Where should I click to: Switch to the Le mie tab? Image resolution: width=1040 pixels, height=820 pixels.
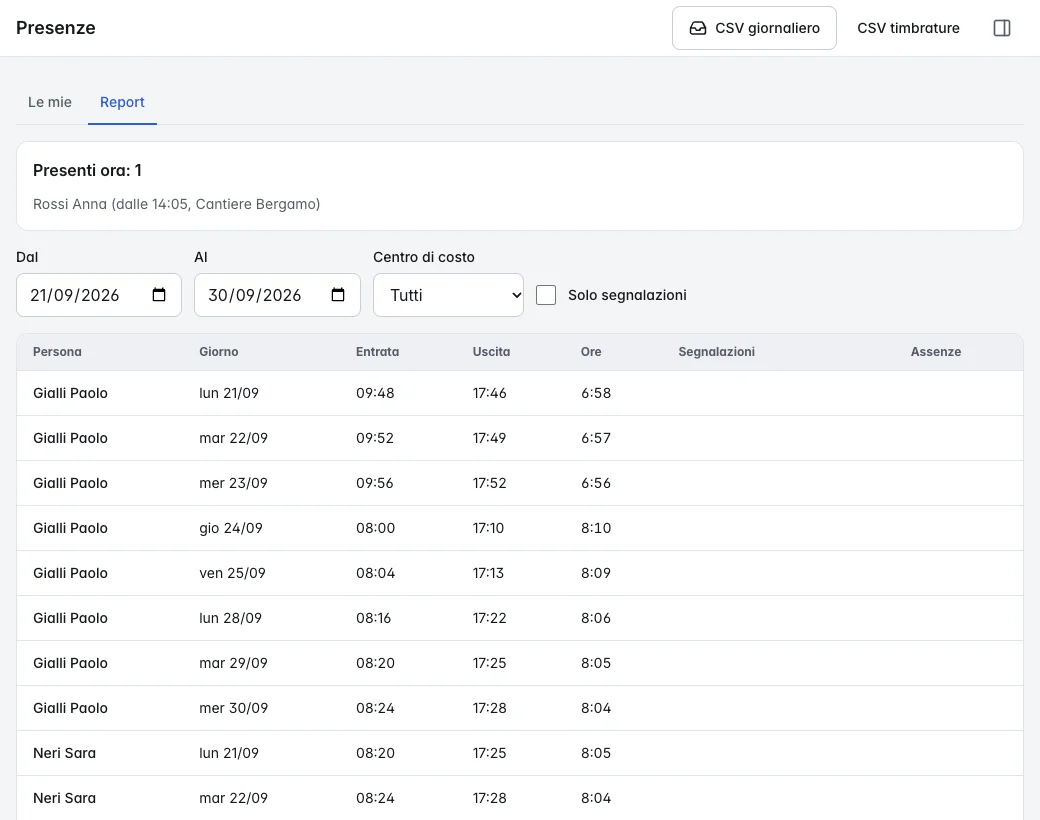(50, 102)
